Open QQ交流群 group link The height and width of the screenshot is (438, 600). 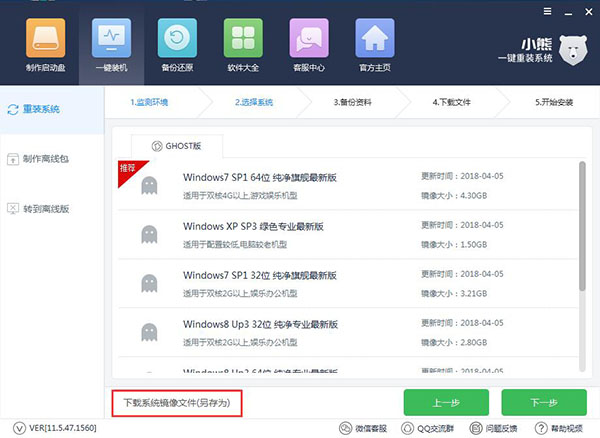coord(428,428)
